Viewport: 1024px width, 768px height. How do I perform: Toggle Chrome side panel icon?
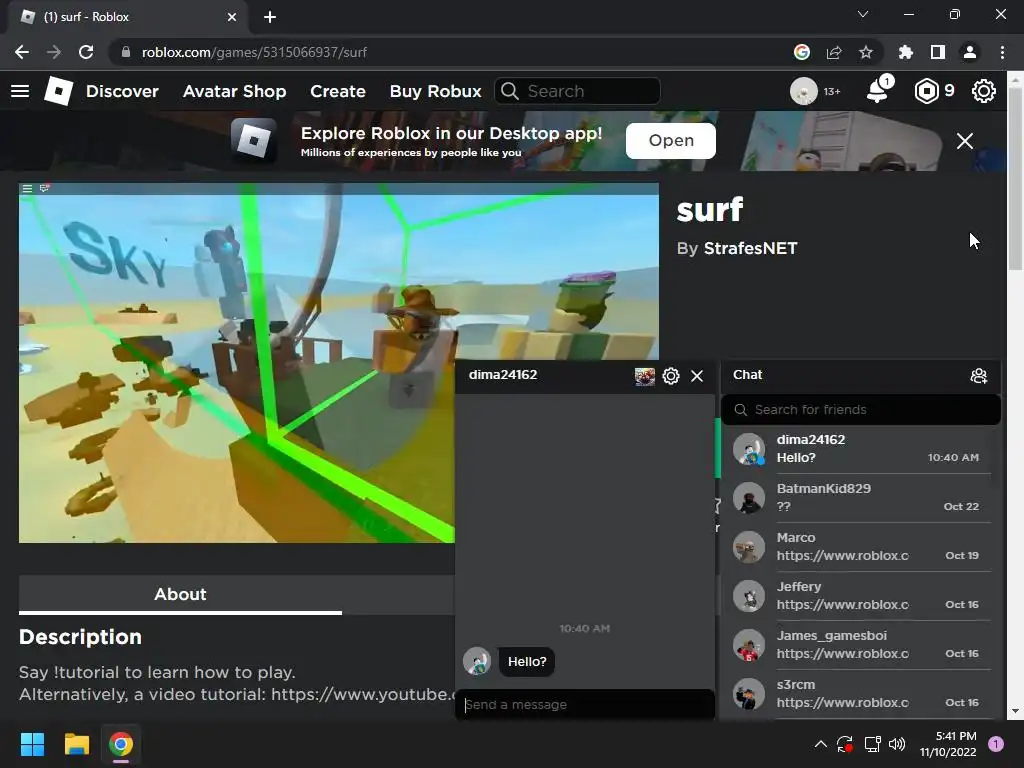(938, 52)
